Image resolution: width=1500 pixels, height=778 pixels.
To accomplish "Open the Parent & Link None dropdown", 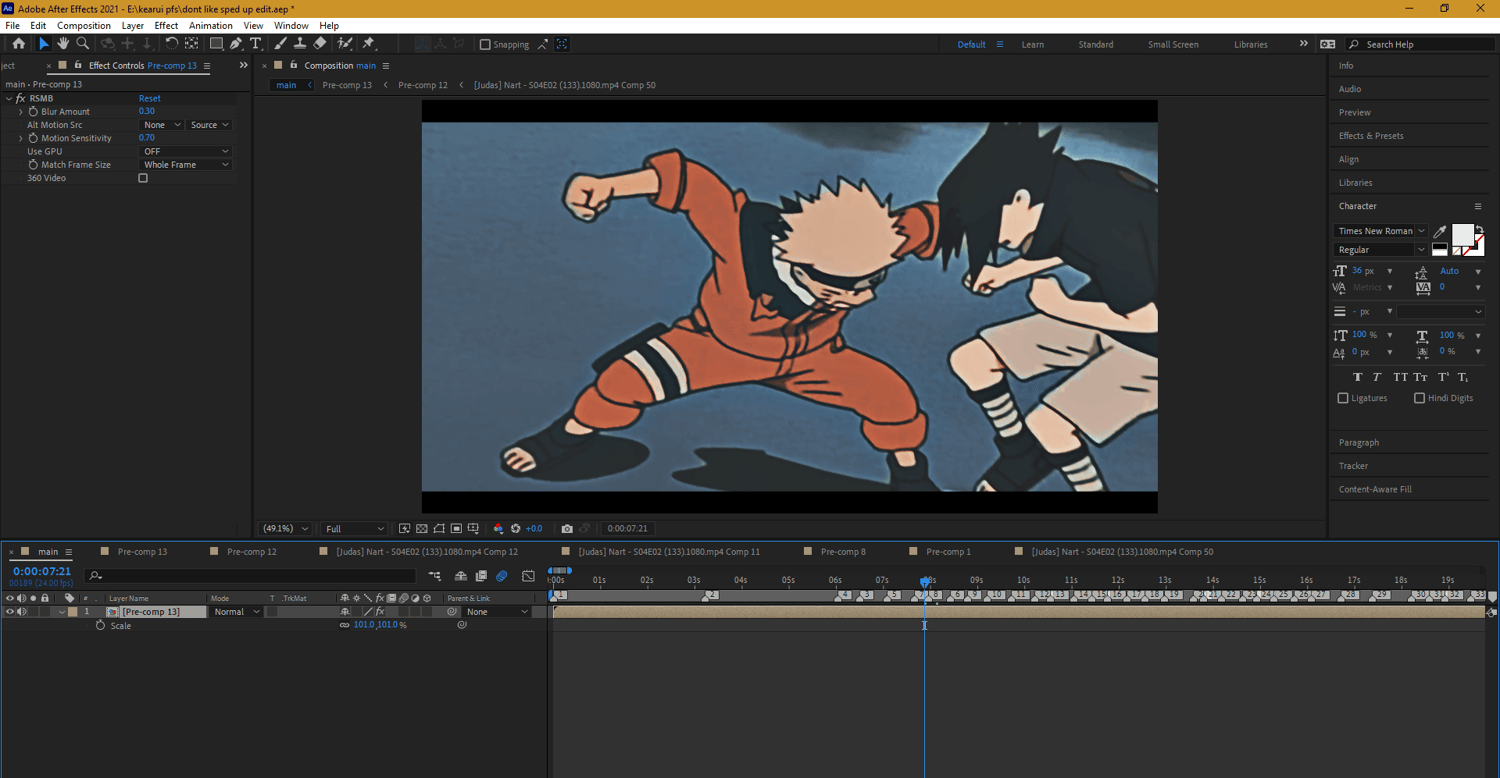I will [496, 612].
